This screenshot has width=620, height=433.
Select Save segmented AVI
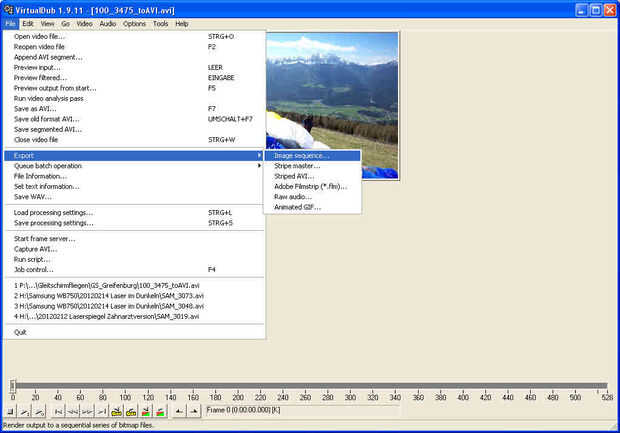(134, 129)
